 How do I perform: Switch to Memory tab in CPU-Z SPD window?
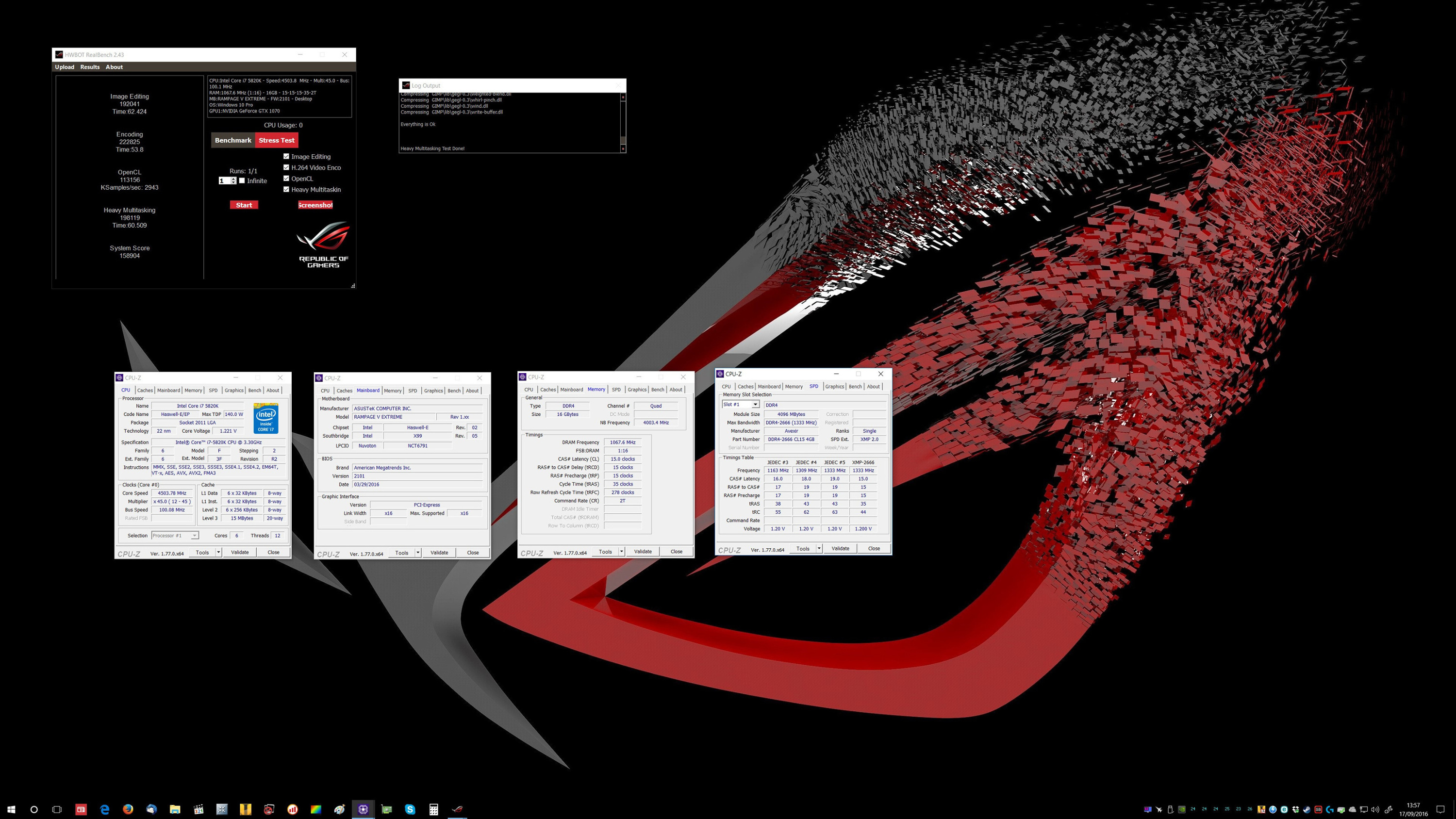[x=794, y=387]
